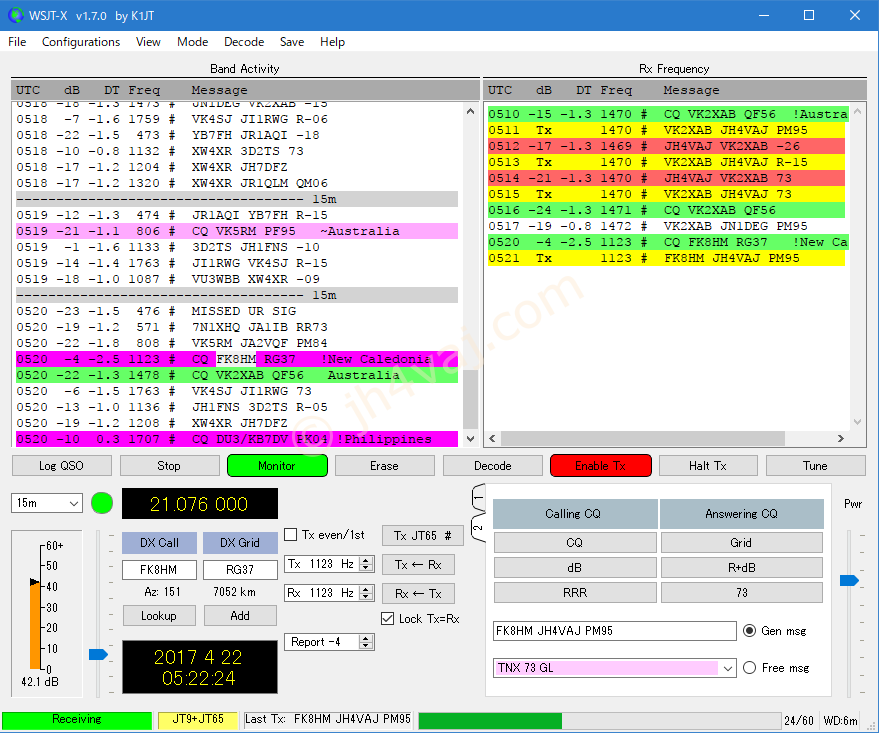The height and width of the screenshot is (733, 879).
Task: Decrease the Report value with down arrow
Action: click(x=366, y=646)
